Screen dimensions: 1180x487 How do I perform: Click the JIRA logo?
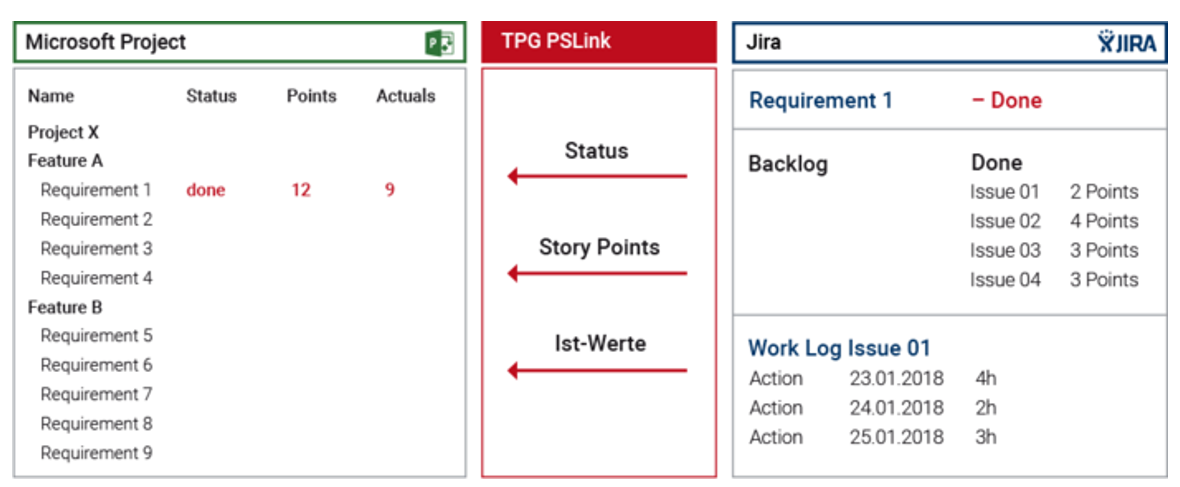pos(1126,43)
